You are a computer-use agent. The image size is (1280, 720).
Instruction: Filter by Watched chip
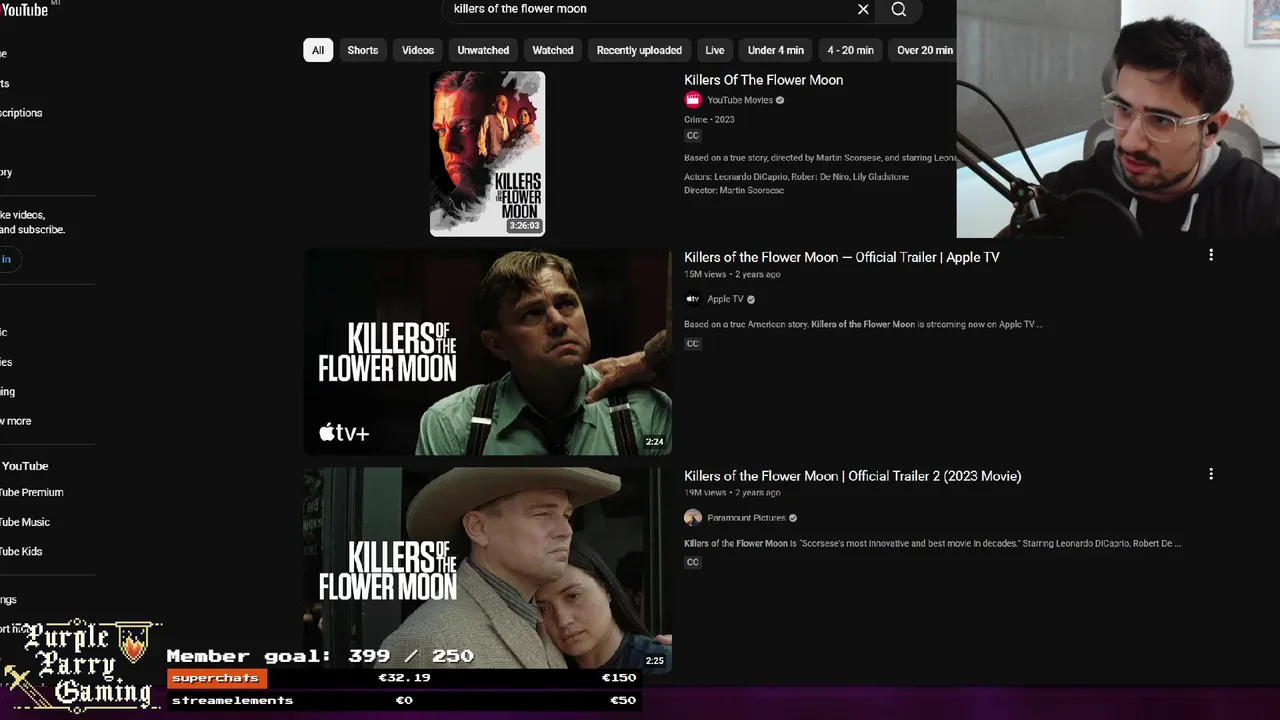553,50
